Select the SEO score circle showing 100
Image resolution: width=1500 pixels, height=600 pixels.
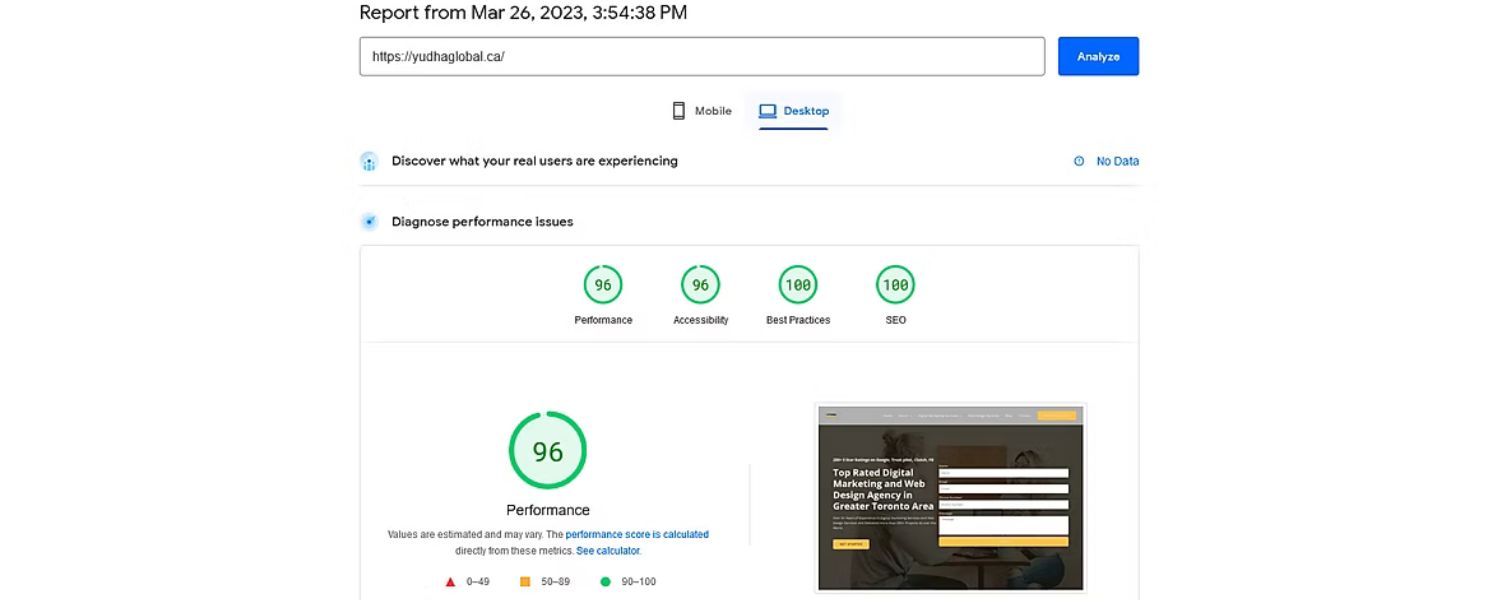(895, 284)
